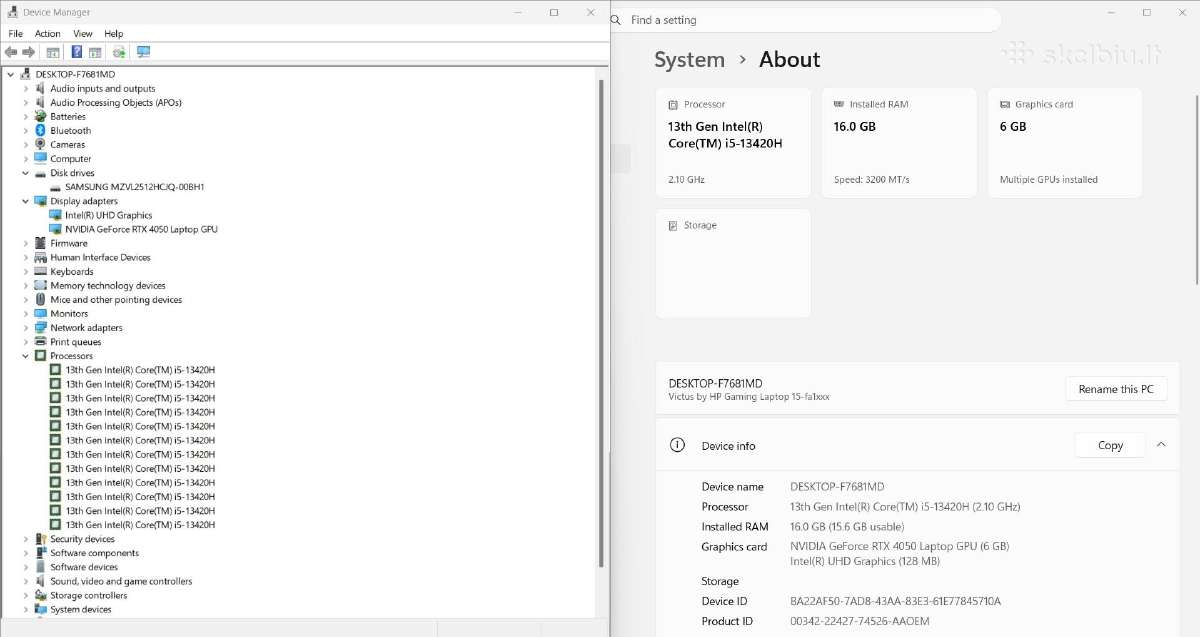Click the Info circle icon beside Device info
Screen dimensions: 1200x637
click(x=677, y=445)
